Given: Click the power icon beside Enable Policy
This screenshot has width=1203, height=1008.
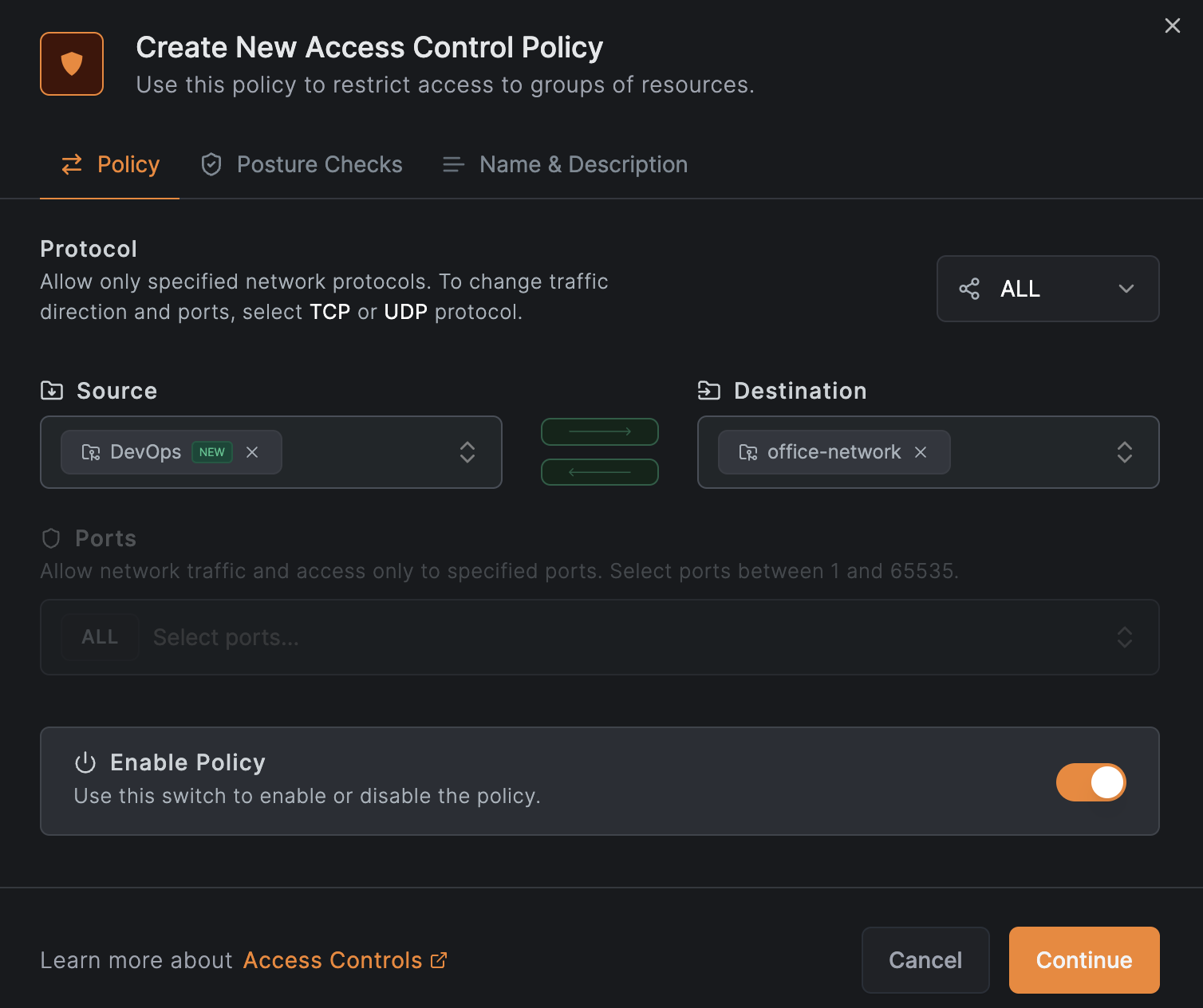Looking at the screenshot, I should click(85, 763).
